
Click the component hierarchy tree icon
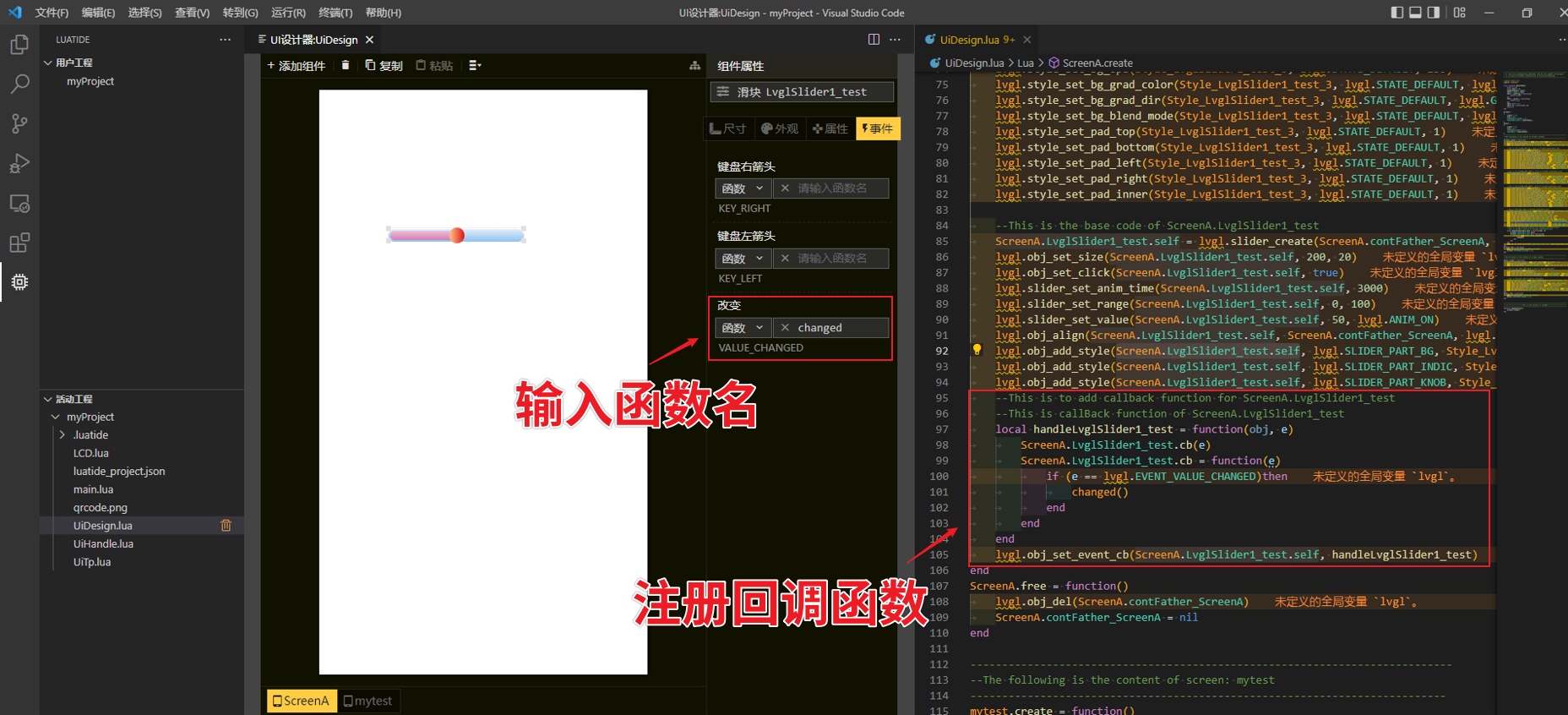coord(694,65)
